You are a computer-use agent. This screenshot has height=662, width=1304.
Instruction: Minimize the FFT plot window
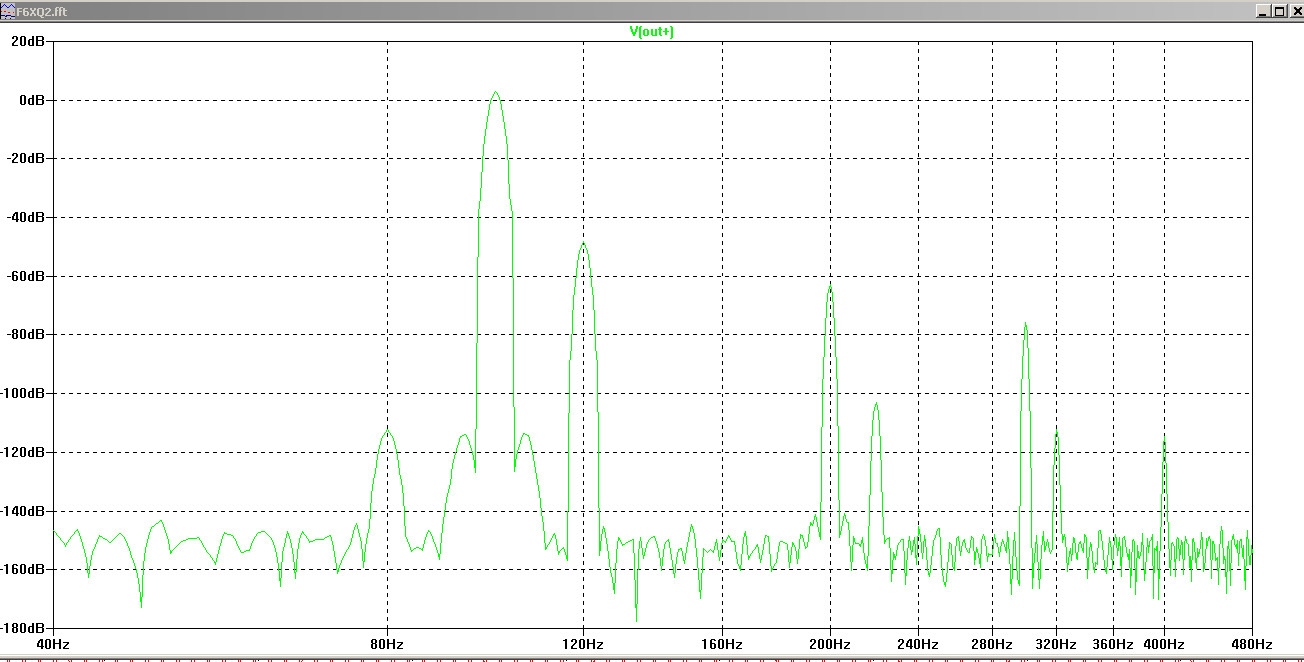[x=1263, y=11]
